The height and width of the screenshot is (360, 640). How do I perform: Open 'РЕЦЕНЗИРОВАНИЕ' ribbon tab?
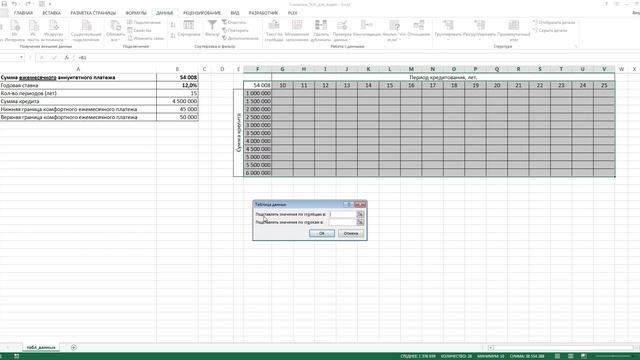click(x=202, y=13)
